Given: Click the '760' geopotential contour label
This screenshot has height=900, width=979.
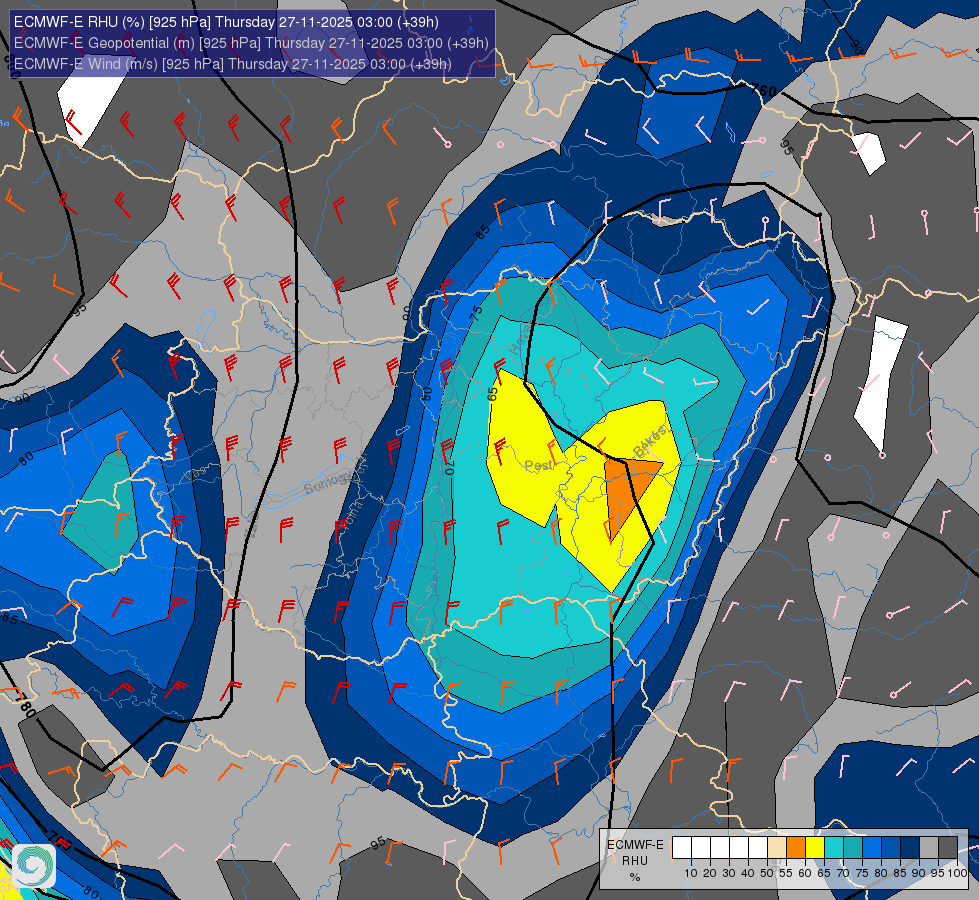Looking at the screenshot, I should pos(764,91).
